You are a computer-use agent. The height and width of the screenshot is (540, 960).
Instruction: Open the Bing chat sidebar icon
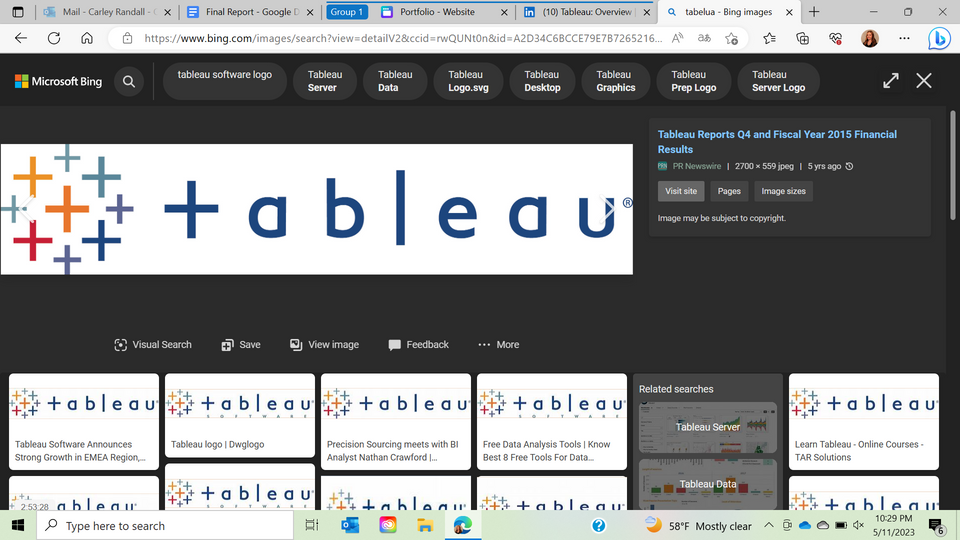pyautogui.click(x=939, y=39)
